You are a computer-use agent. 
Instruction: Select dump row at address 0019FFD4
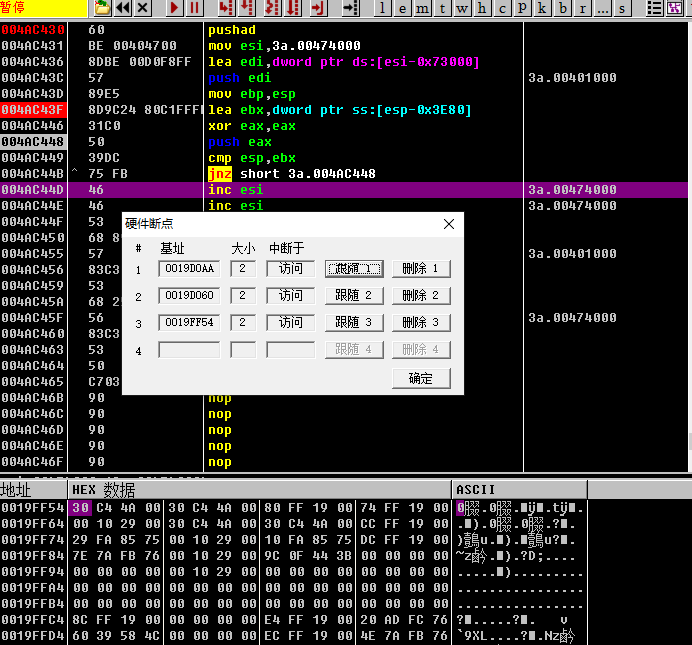[x=293, y=636]
